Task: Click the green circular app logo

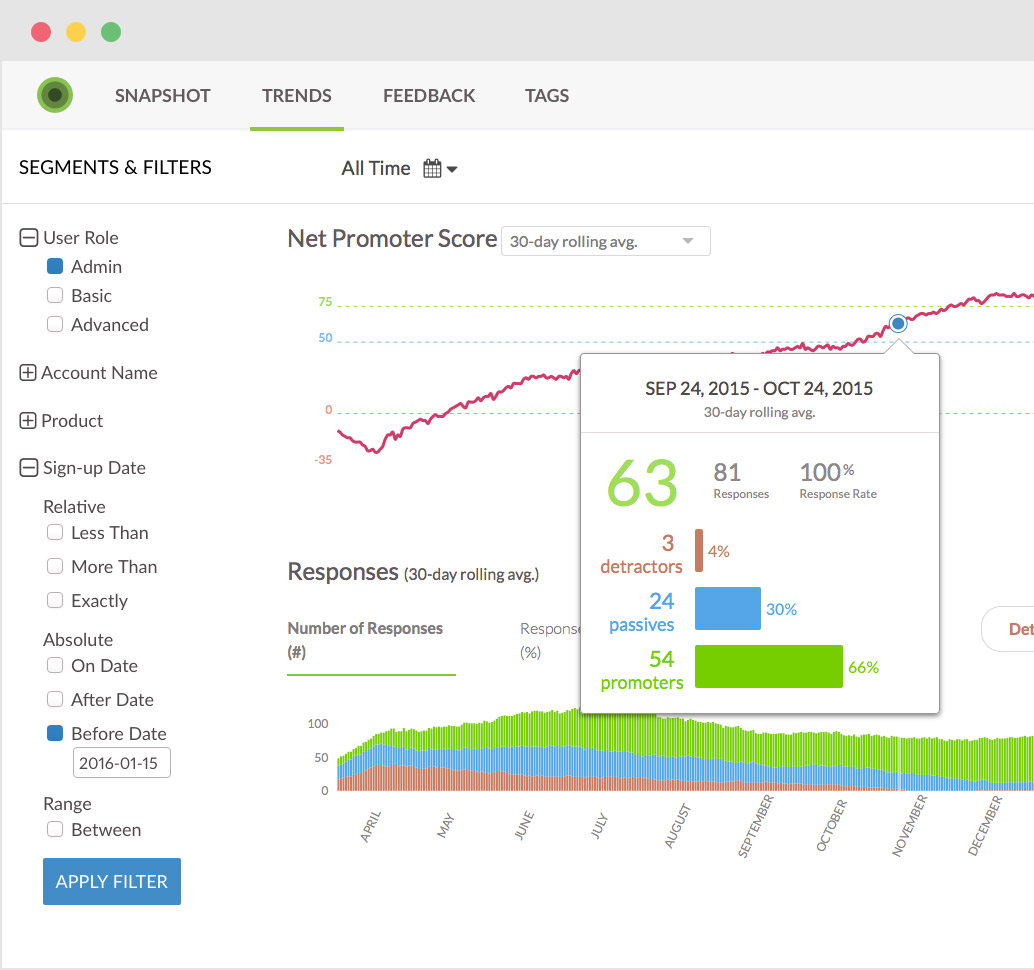Action: 55,95
